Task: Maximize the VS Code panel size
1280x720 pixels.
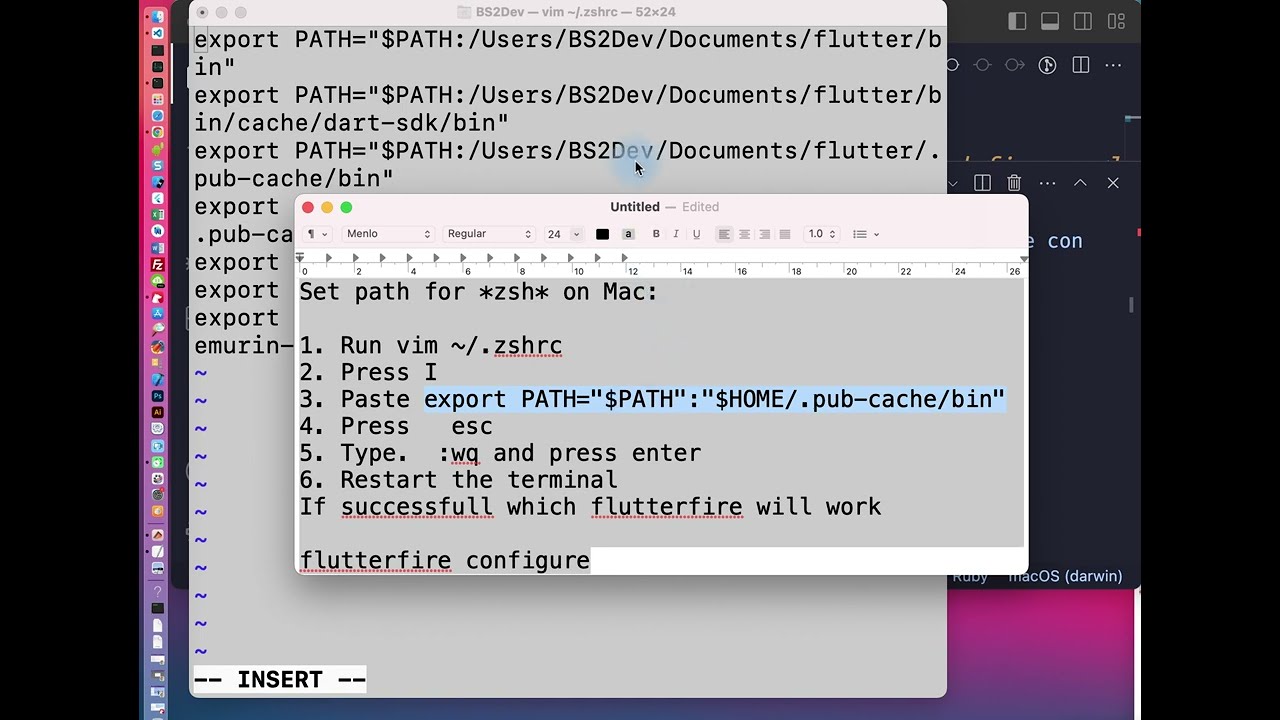Action: (1080, 183)
